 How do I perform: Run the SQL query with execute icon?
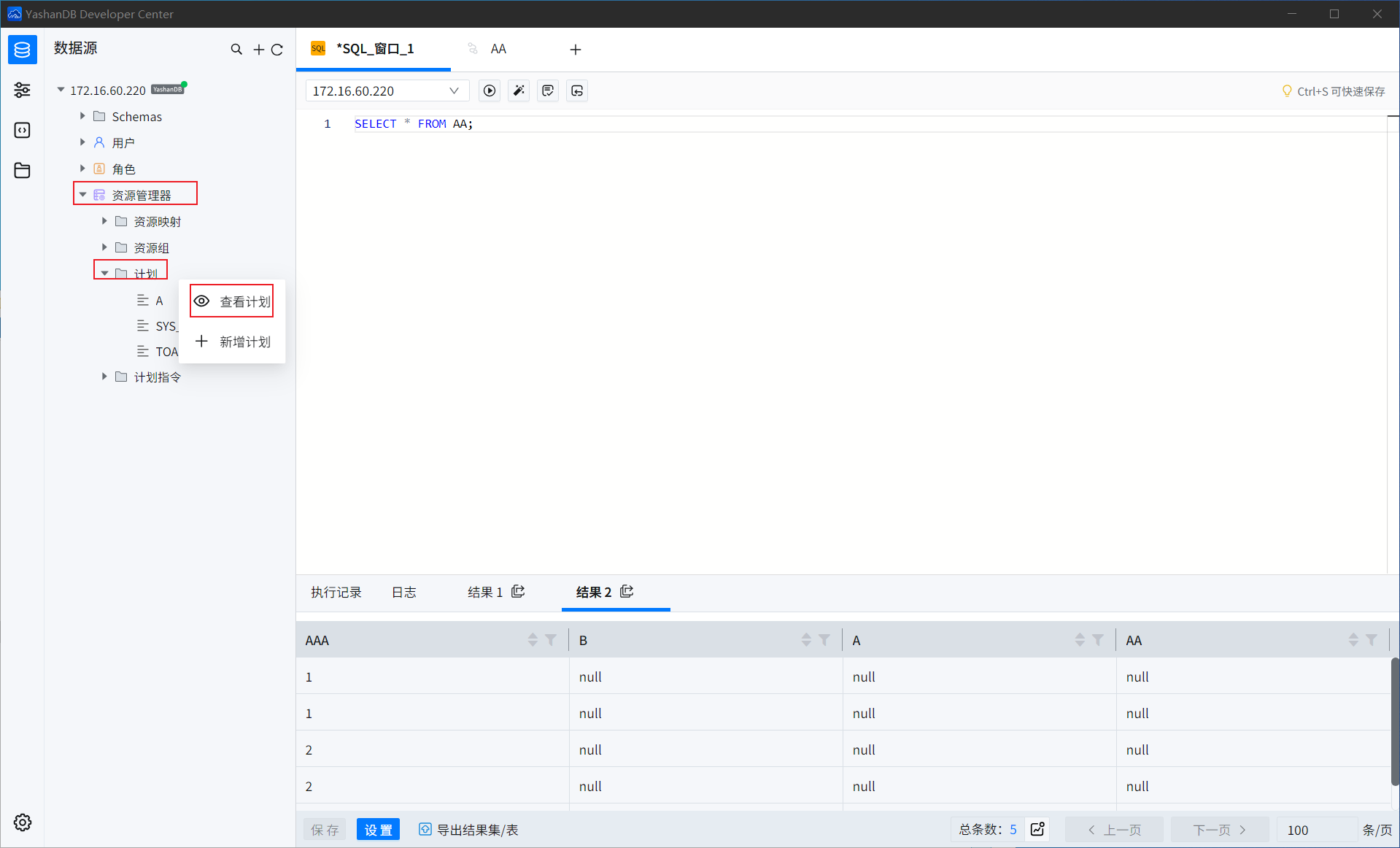pyautogui.click(x=489, y=90)
